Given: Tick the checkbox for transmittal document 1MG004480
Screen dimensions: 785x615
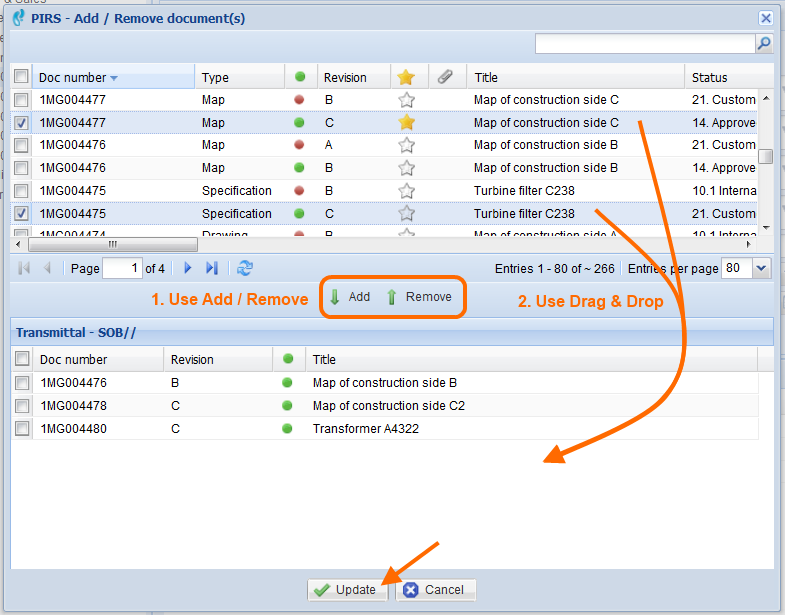Looking at the screenshot, I should click(21, 428).
